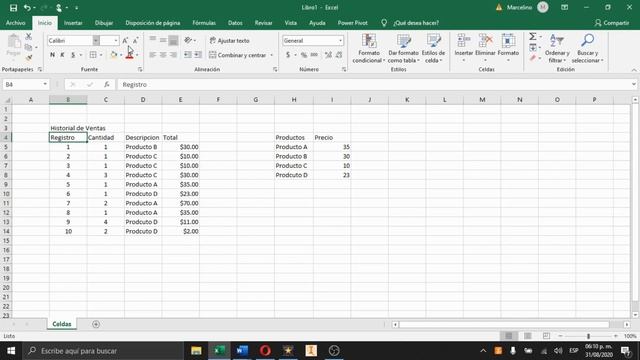This screenshot has height=360, width=640.
Task: Apply percent style format
Action: pyautogui.click(x=304, y=55)
